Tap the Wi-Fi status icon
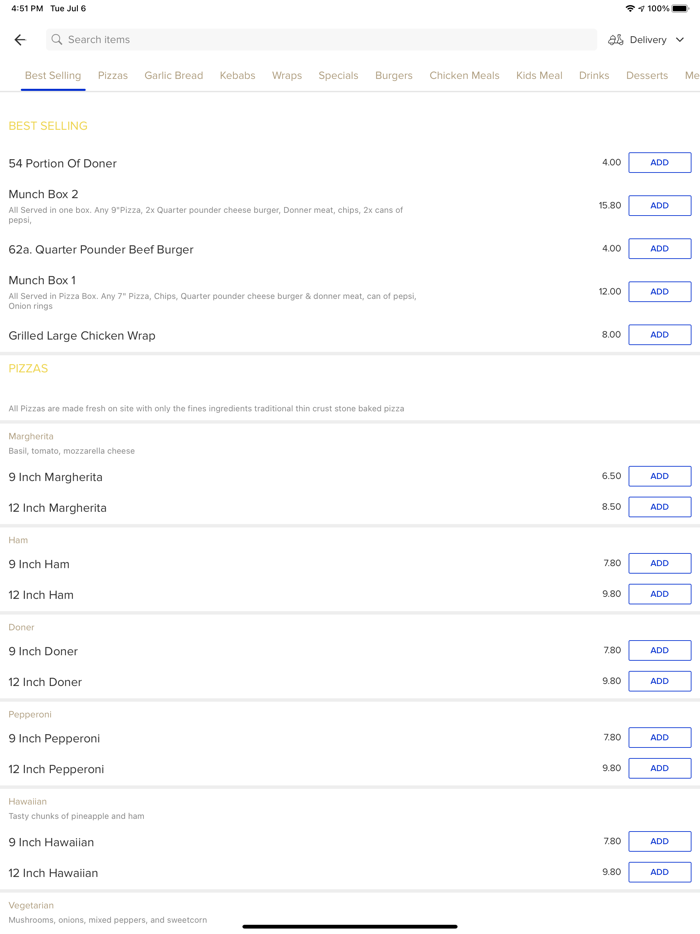The width and height of the screenshot is (700, 934). 630,9
